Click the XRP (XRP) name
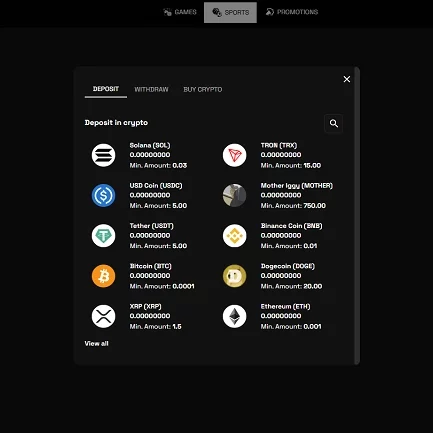Image resolution: width=433 pixels, height=433 pixels. click(x=146, y=306)
